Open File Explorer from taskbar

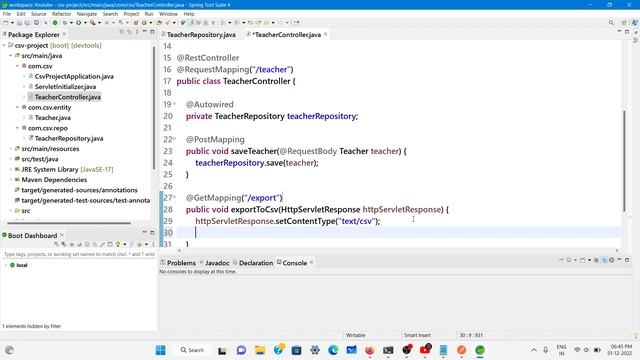pyautogui.click(x=260, y=350)
